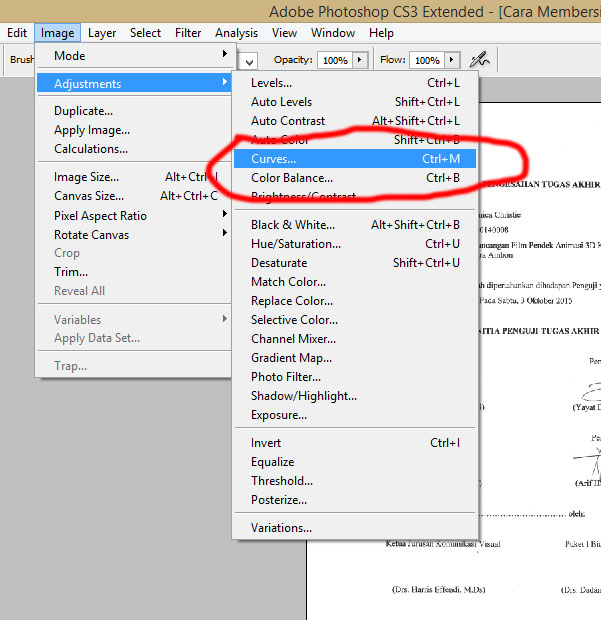Open Shadow/Highlight... adjustment

pyautogui.click(x=355, y=395)
